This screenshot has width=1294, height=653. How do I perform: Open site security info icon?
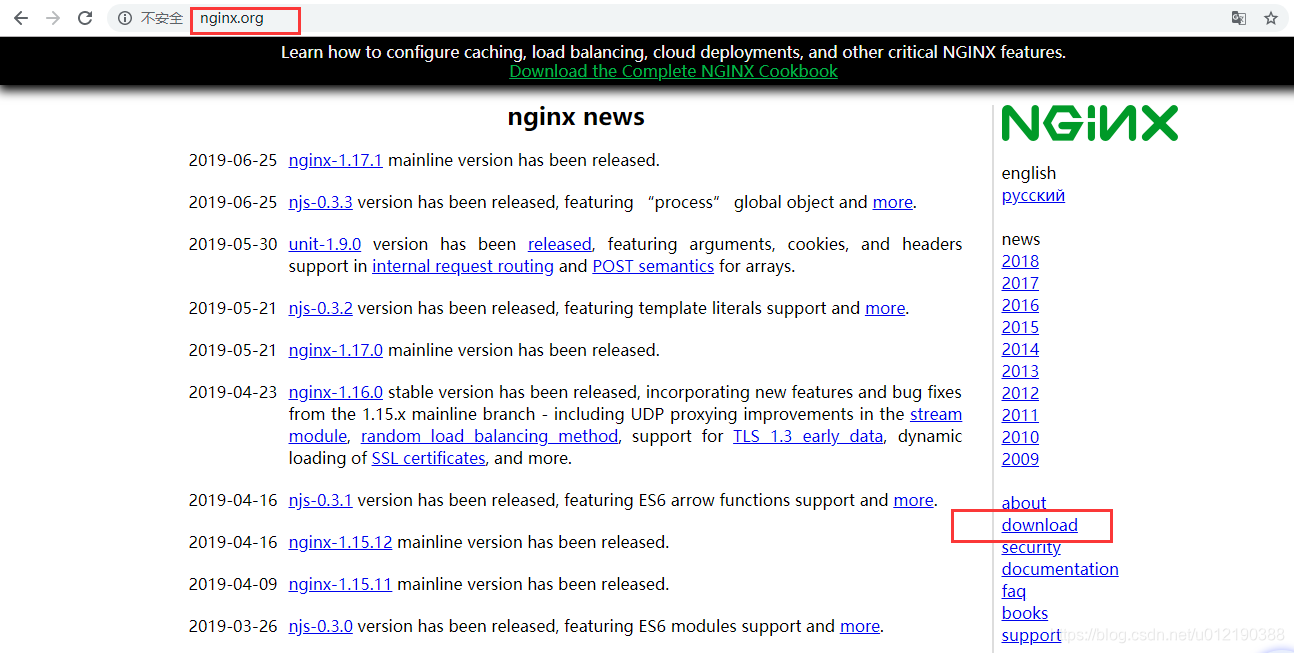tap(125, 18)
